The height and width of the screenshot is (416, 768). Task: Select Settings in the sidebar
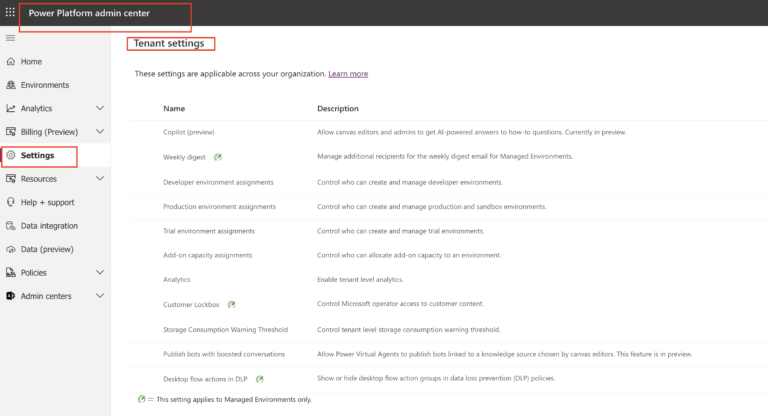pos(37,155)
